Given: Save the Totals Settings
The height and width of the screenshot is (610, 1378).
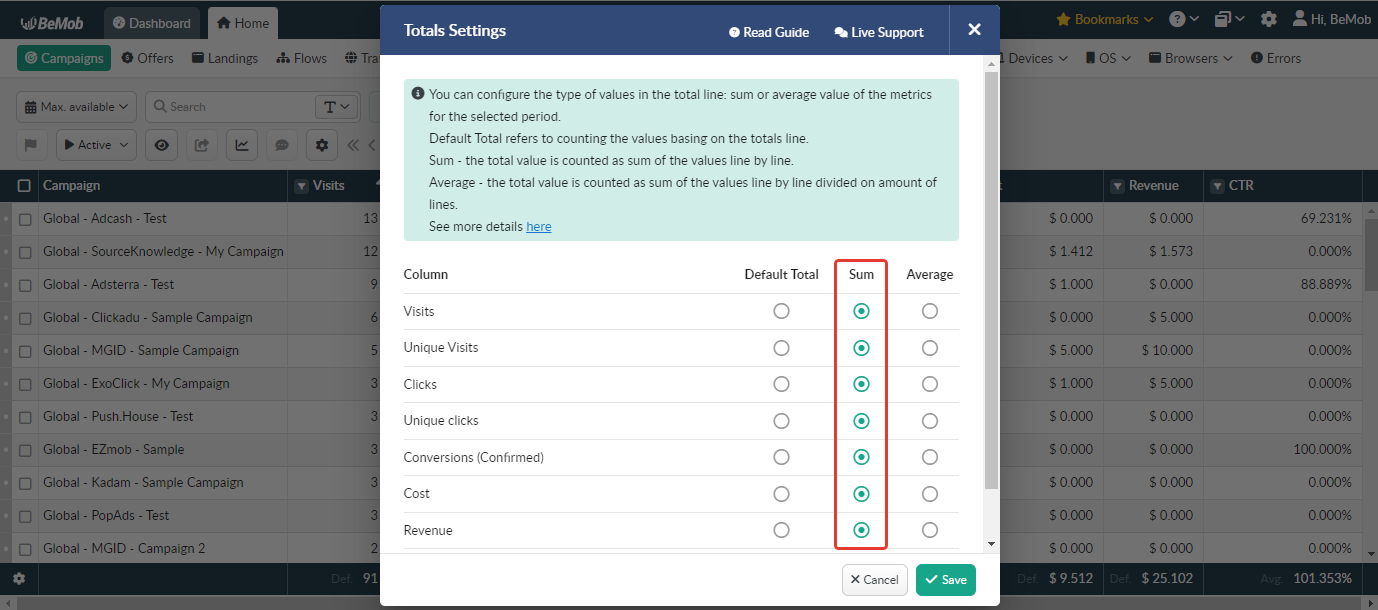Looking at the screenshot, I should click(944, 580).
